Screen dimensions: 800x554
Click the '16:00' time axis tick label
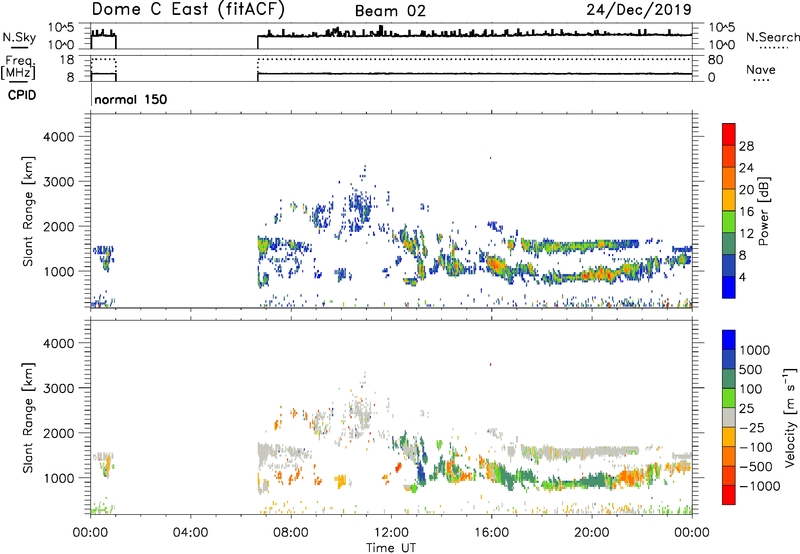tap(491, 533)
